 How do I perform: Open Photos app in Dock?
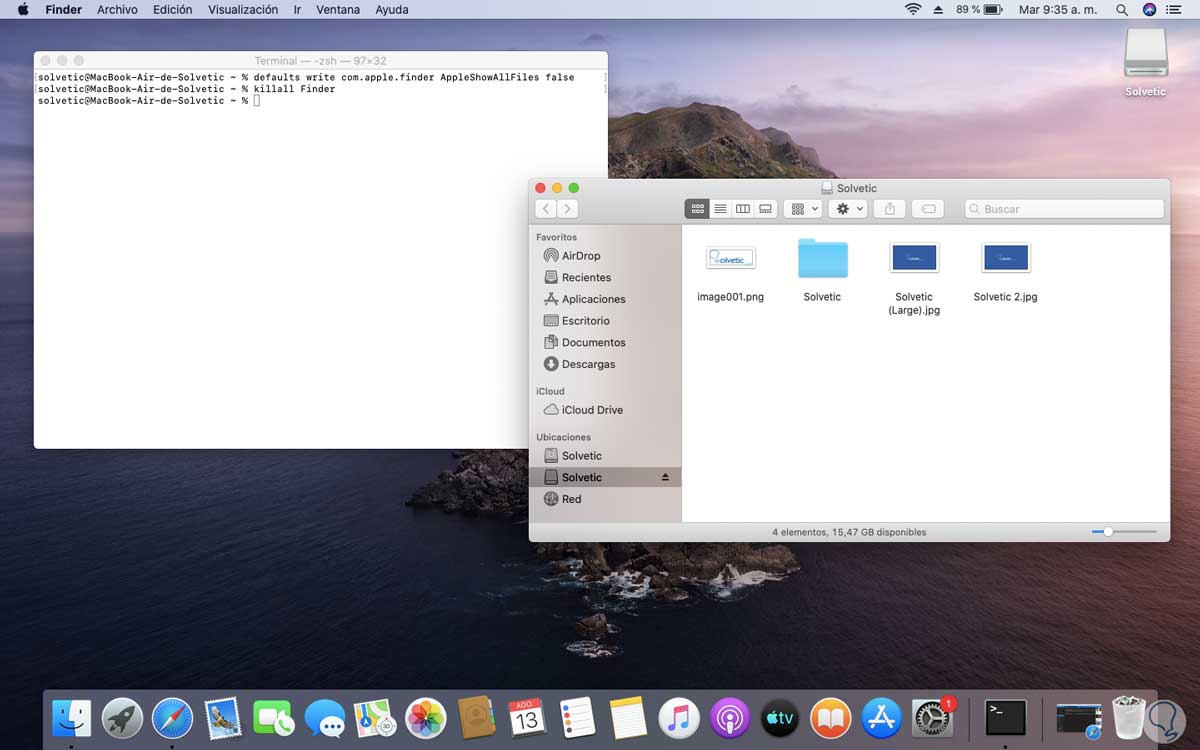click(x=425, y=717)
